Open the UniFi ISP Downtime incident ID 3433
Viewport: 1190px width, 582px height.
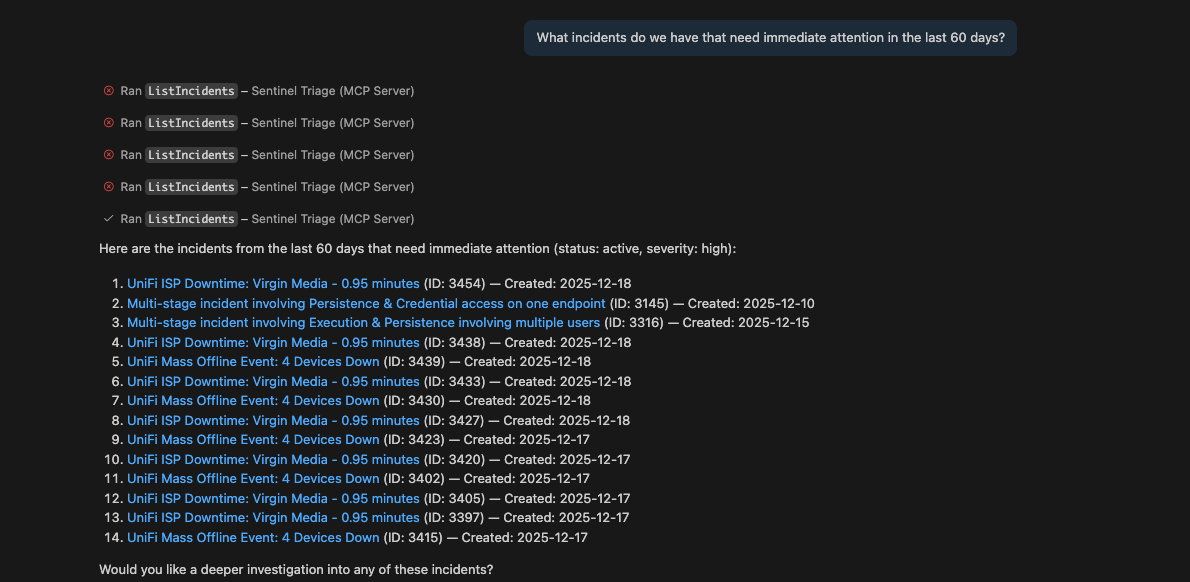(x=273, y=382)
